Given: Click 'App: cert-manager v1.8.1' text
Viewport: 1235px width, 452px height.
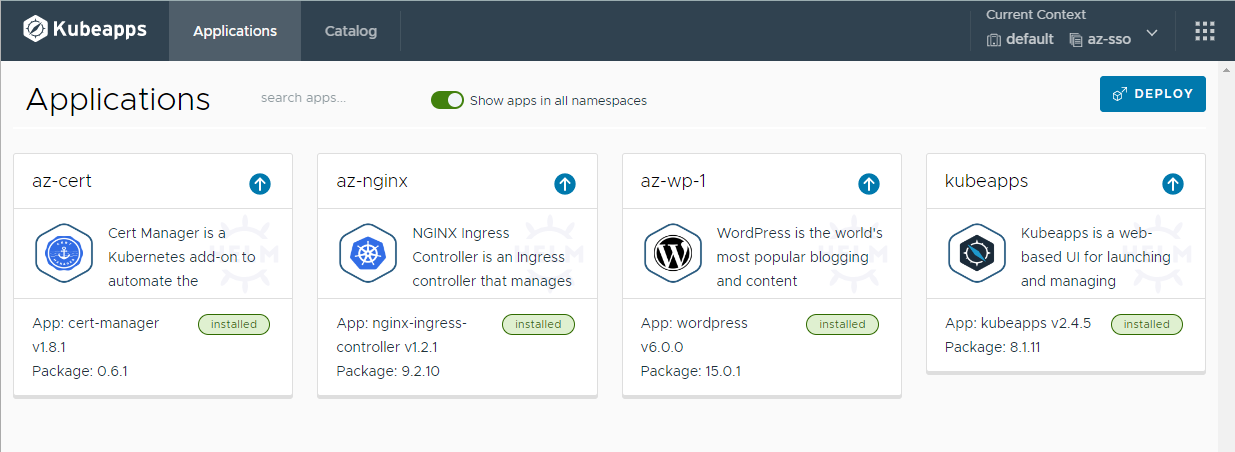Looking at the screenshot, I should pos(96,335).
